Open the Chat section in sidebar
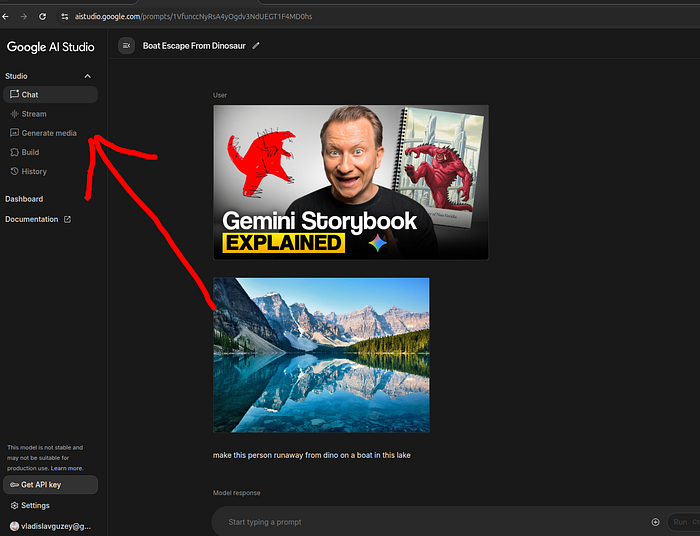The width and height of the screenshot is (700, 536). point(50,95)
